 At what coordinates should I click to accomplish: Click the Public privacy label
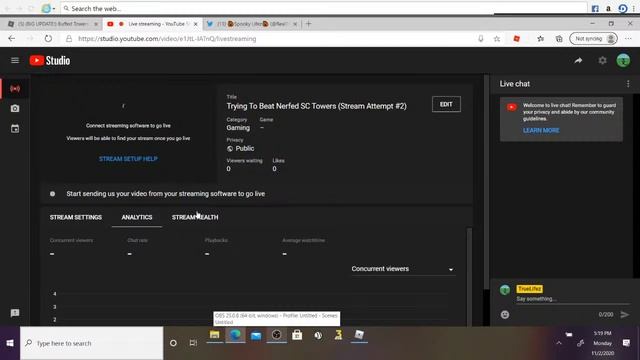[x=244, y=149]
